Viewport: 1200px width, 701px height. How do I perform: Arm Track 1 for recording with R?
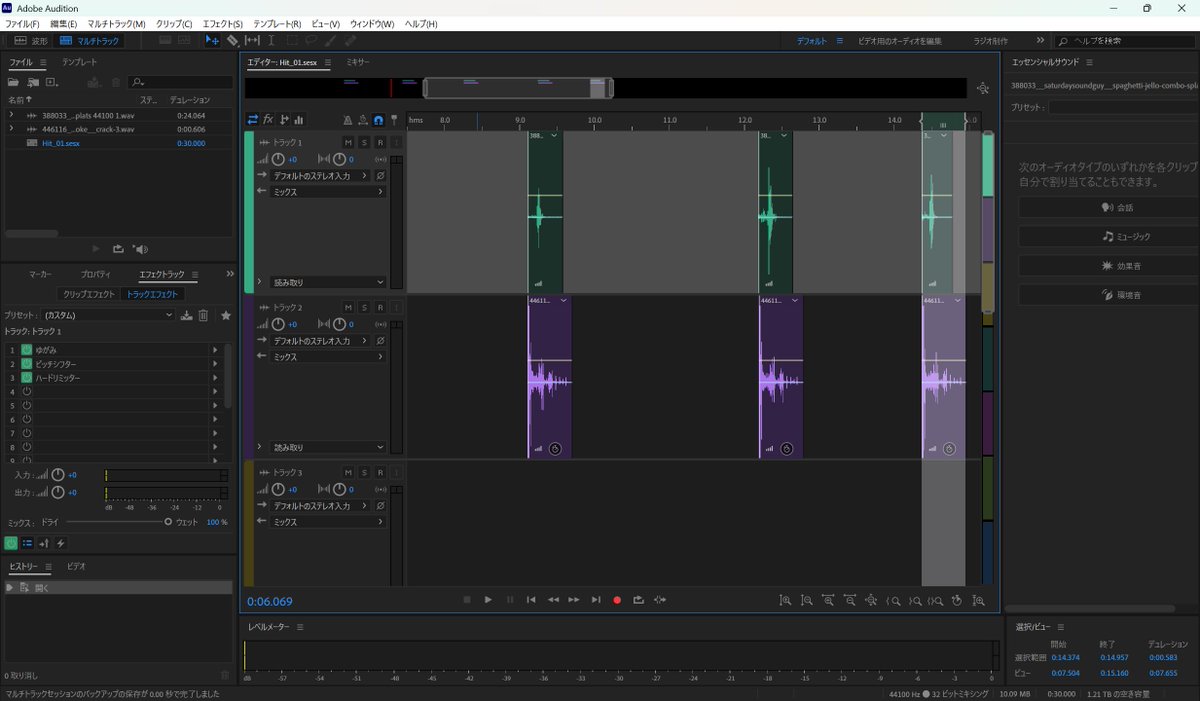380,142
